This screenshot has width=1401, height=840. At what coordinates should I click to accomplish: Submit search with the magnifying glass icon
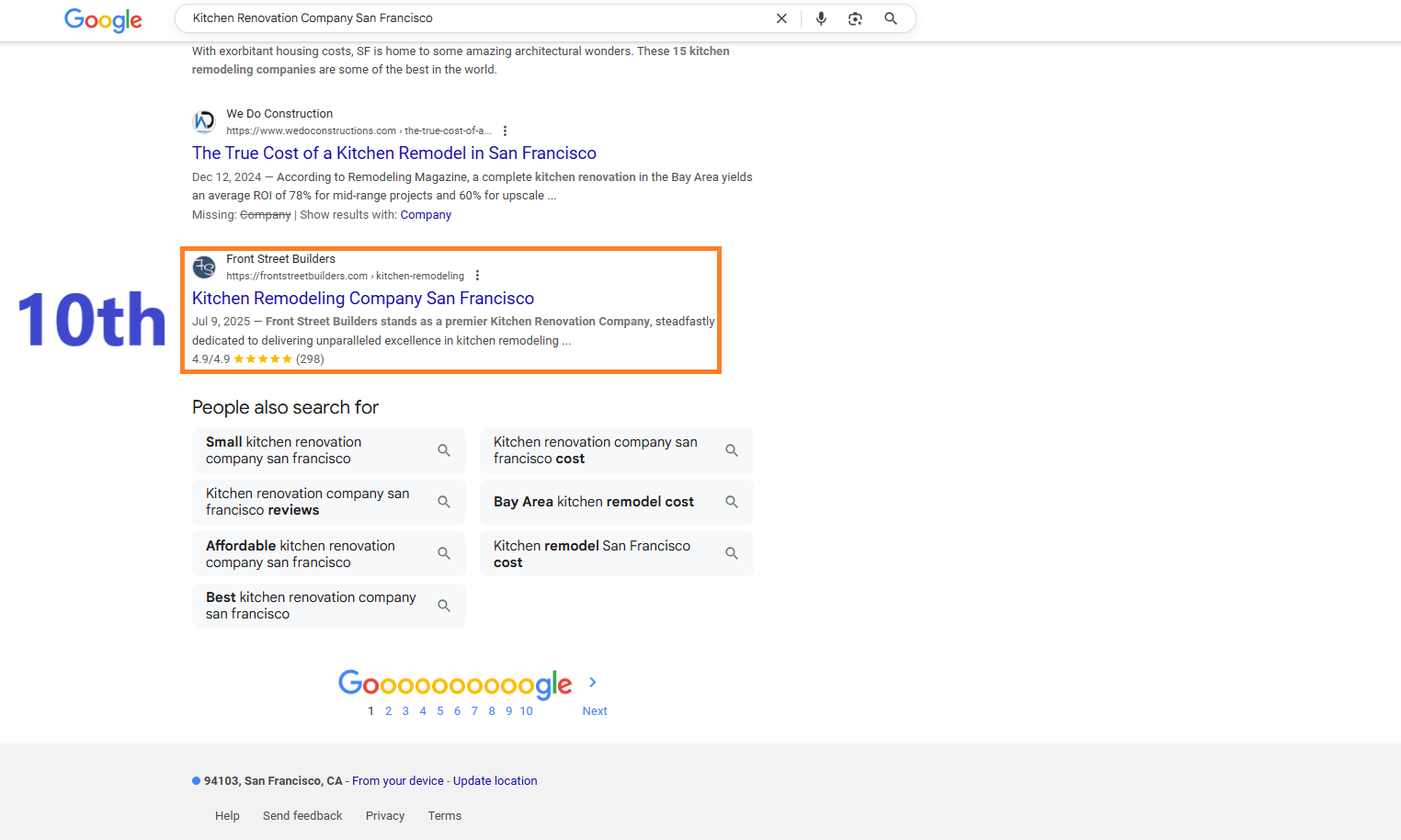pyautogui.click(x=891, y=18)
